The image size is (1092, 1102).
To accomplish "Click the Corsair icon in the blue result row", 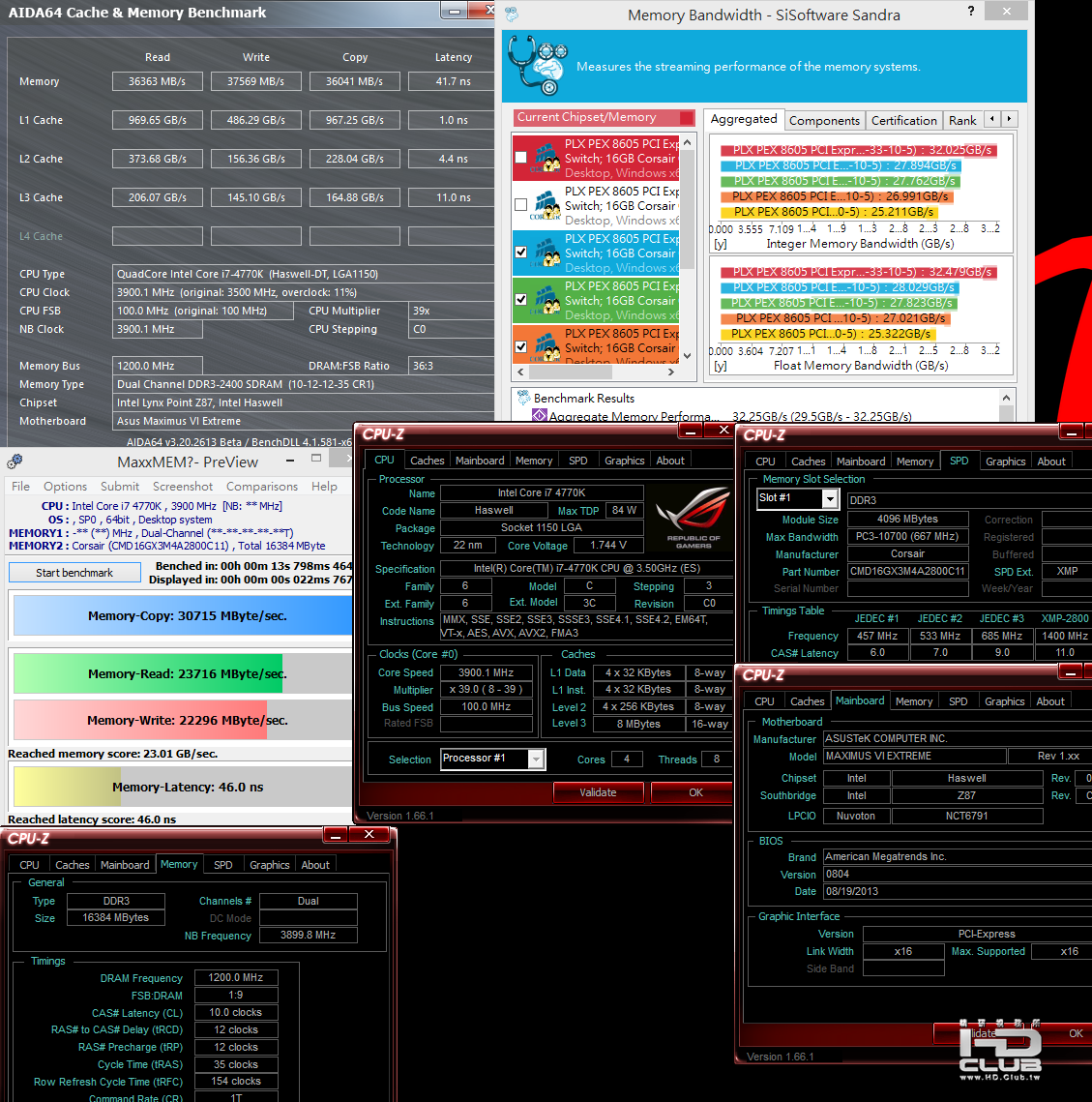I will tap(546, 253).
